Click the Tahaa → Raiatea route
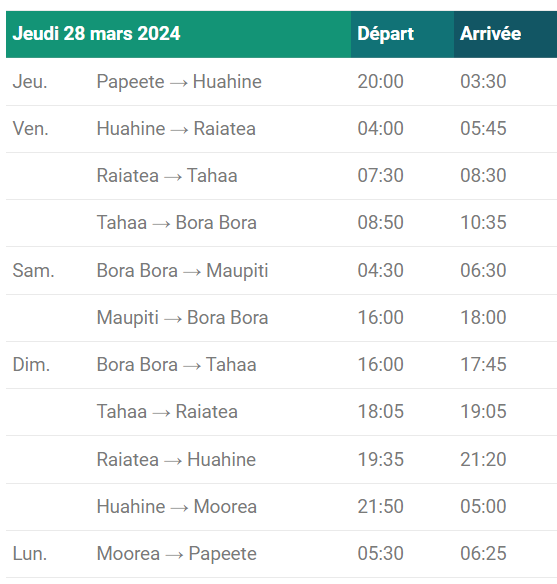 point(167,412)
